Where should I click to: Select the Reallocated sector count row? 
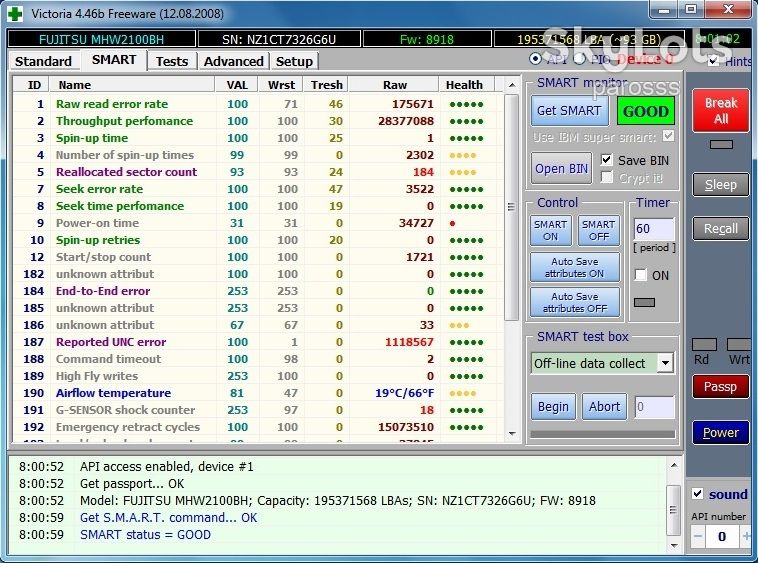coord(258,172)
